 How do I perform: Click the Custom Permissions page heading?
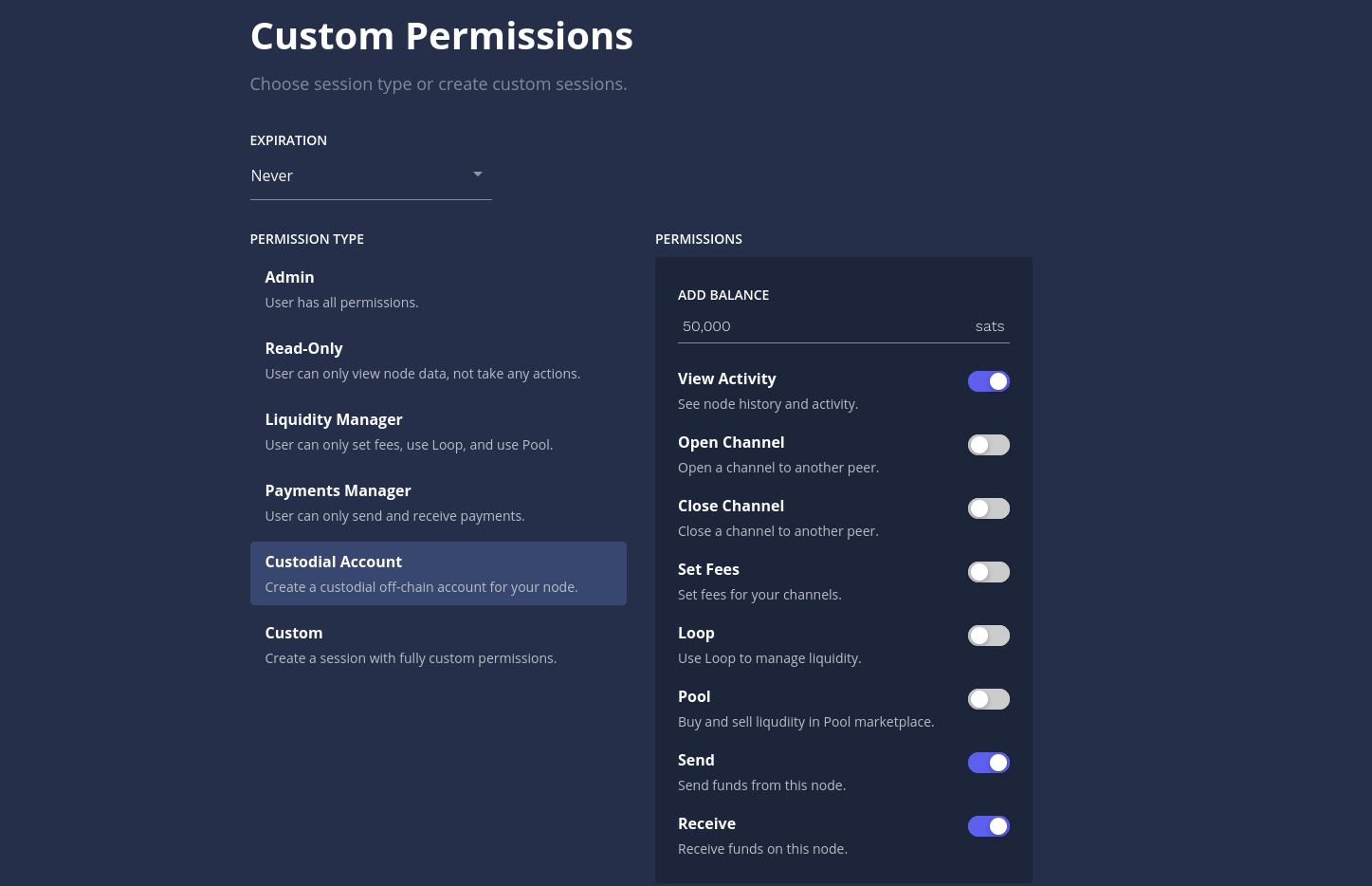441,36
